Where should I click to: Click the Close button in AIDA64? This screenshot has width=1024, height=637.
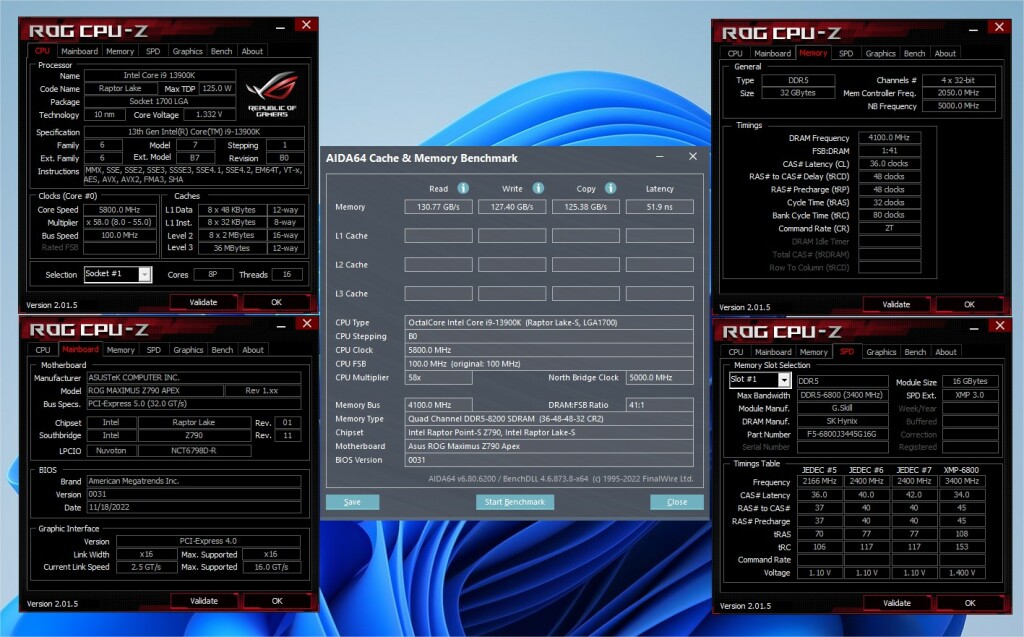677,502
